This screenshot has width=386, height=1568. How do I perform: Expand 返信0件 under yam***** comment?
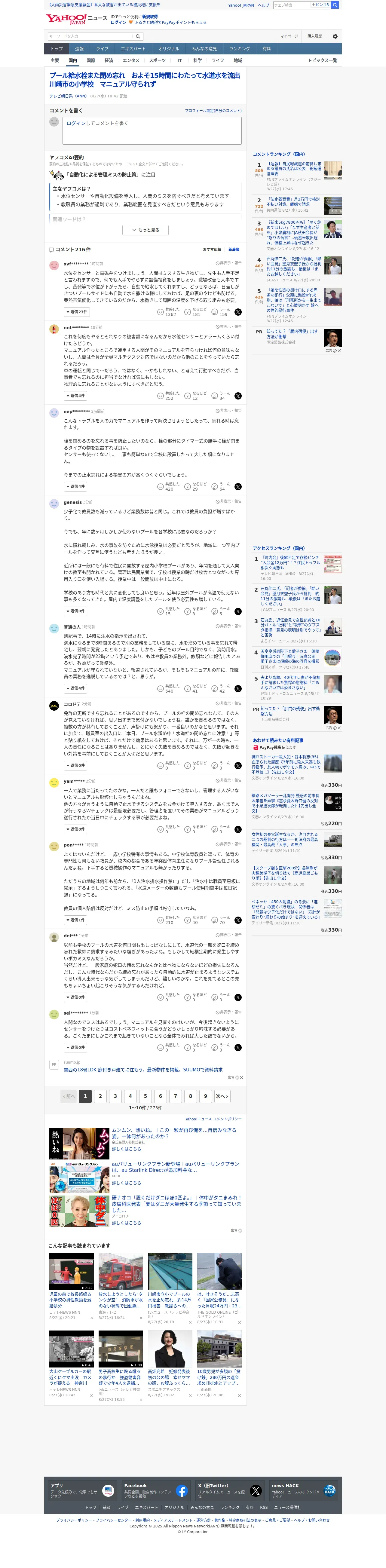click(75, 829)
